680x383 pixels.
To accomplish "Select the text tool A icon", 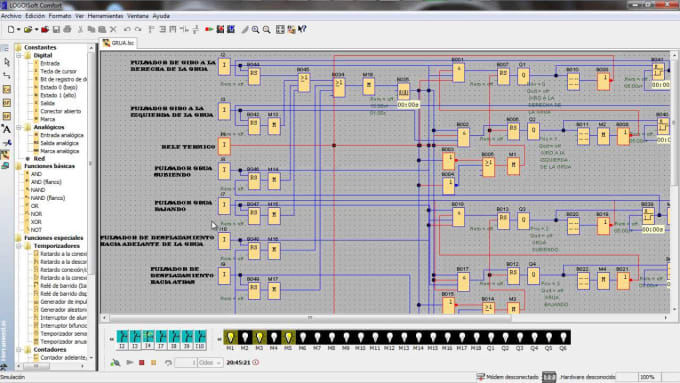I will pos(6,129).
